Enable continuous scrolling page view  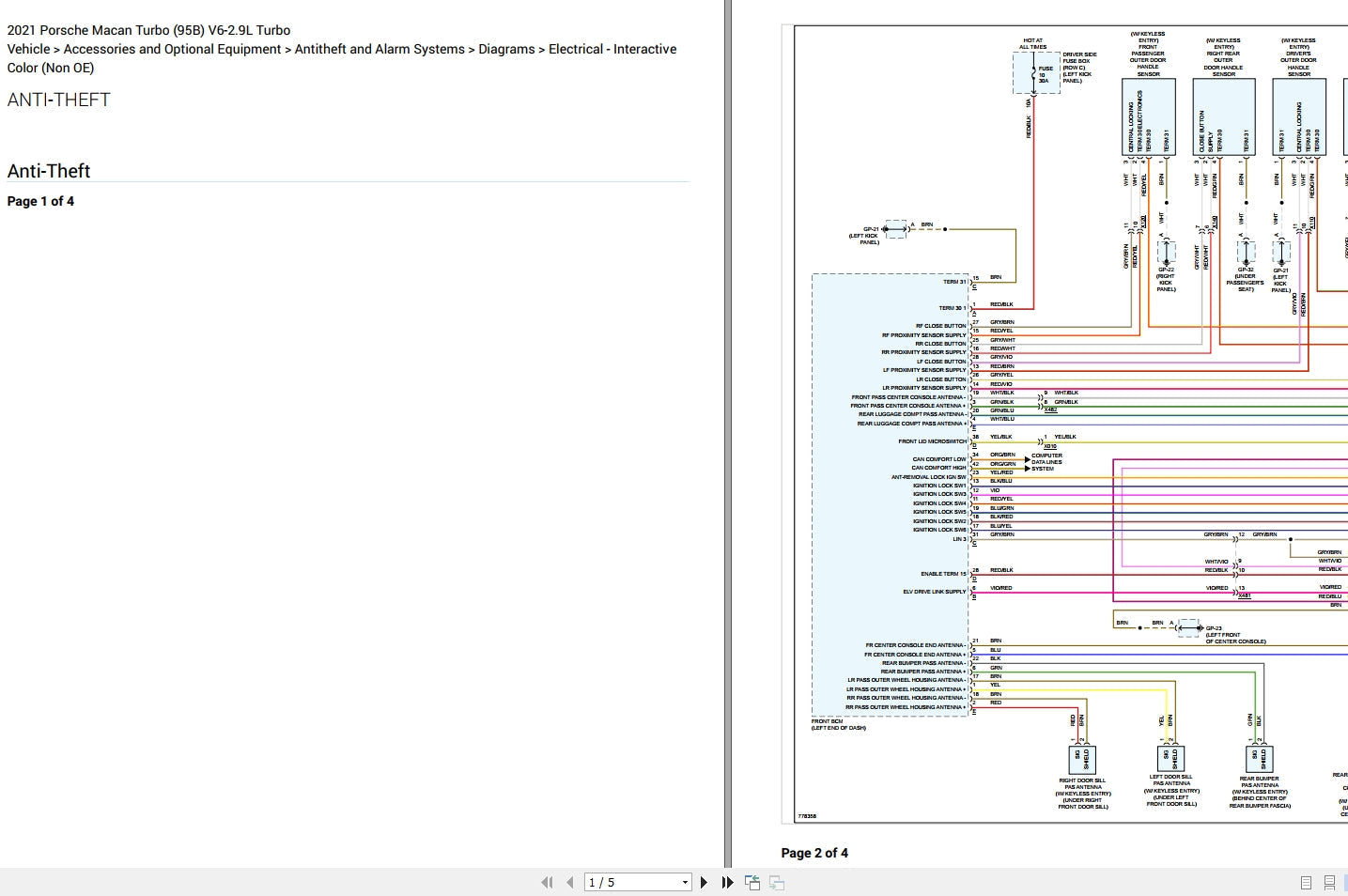click(1329, 883)
